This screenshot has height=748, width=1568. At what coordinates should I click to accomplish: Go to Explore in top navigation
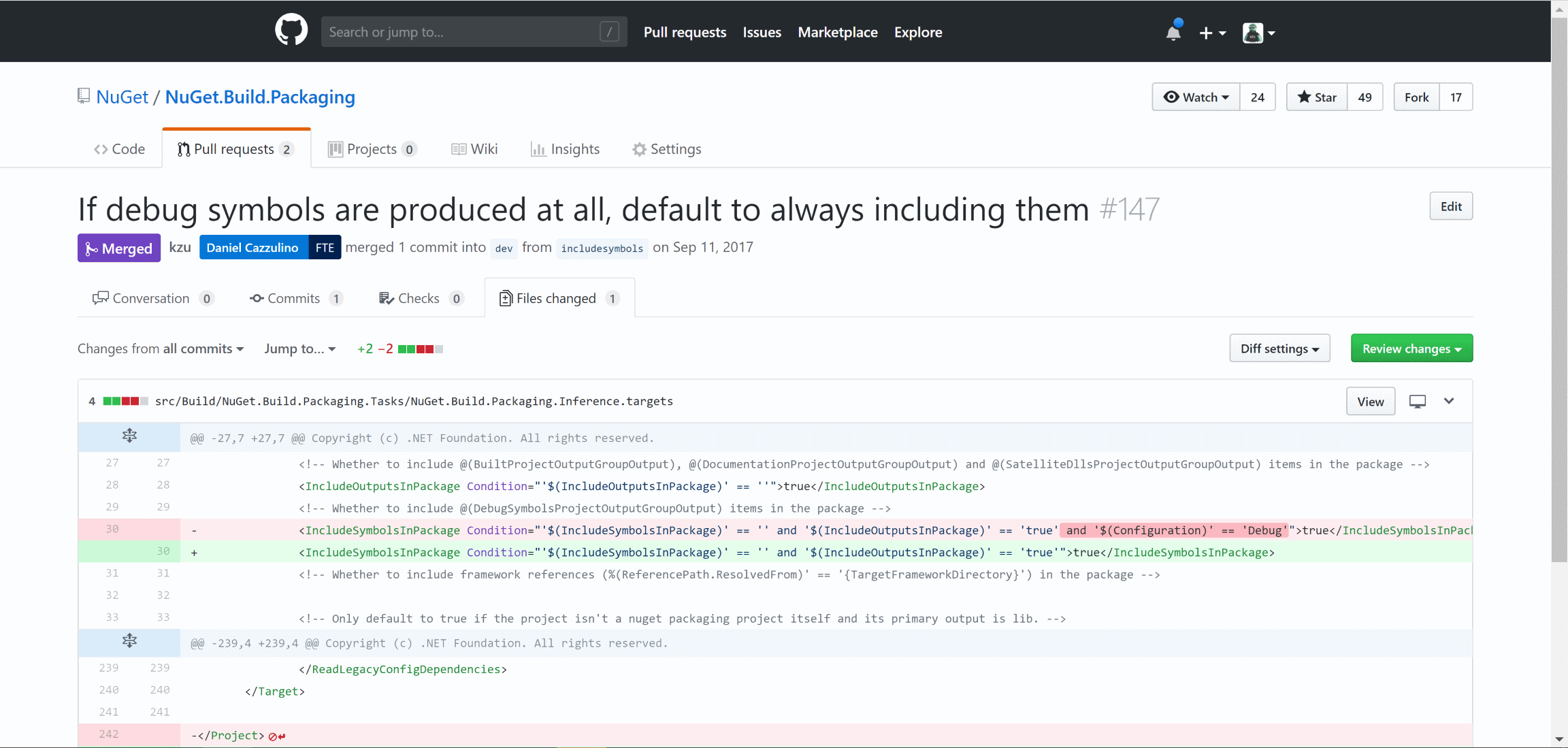click(918, 32)
